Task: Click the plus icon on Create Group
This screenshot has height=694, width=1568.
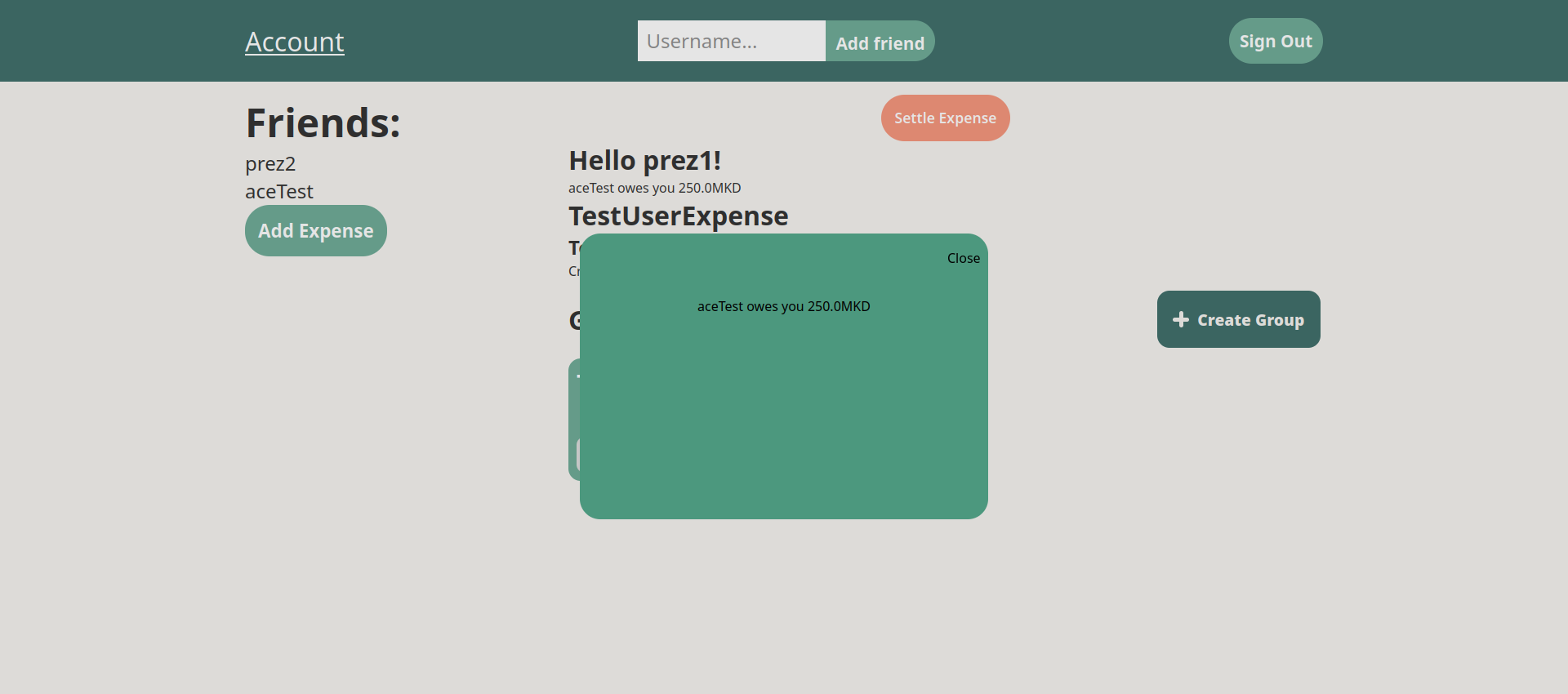Action: 1180,319
